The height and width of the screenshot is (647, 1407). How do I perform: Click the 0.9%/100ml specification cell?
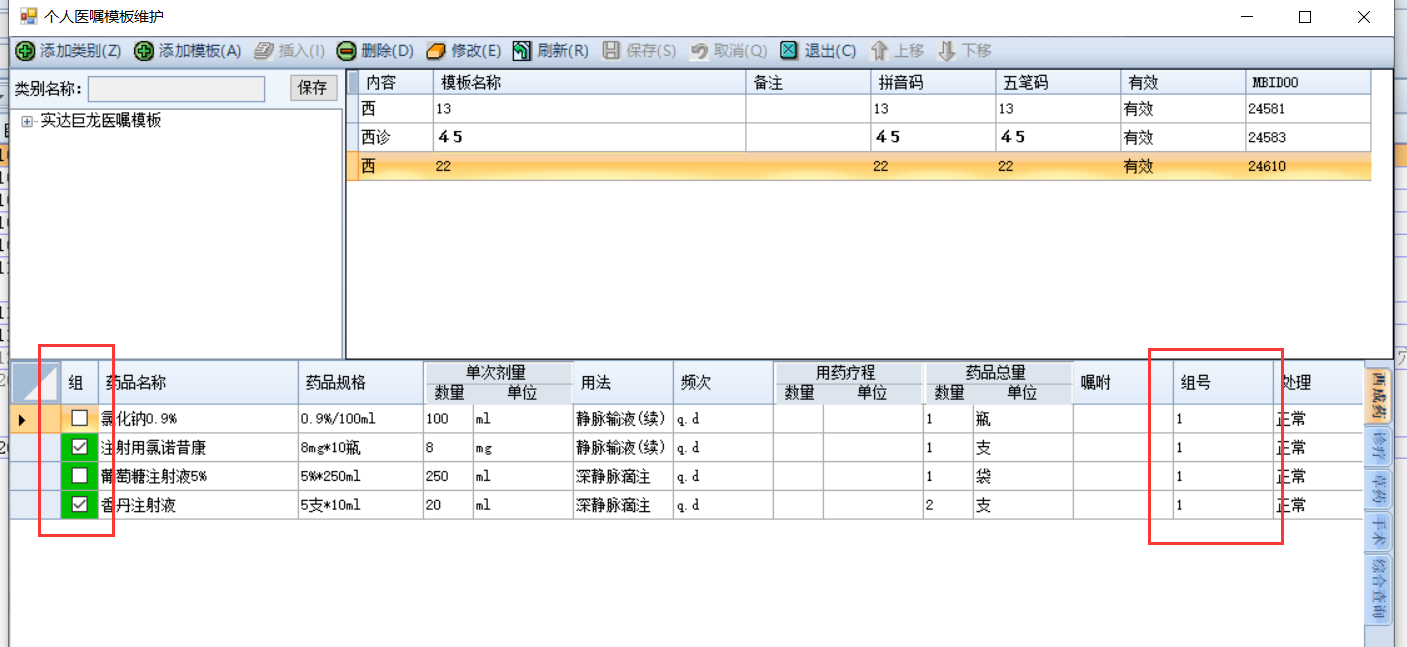361,418
